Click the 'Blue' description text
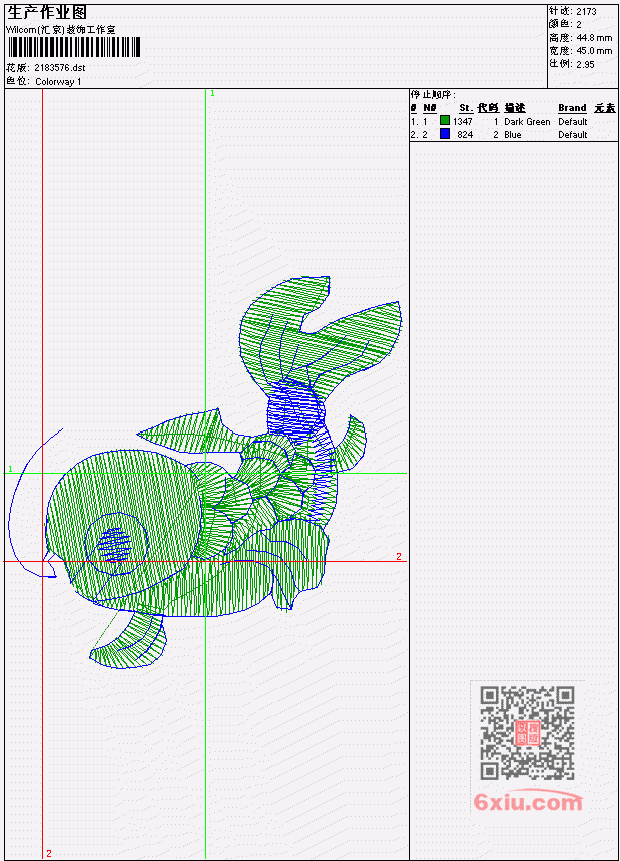This screenshot has width=620, height=861. tap(513, 135)
